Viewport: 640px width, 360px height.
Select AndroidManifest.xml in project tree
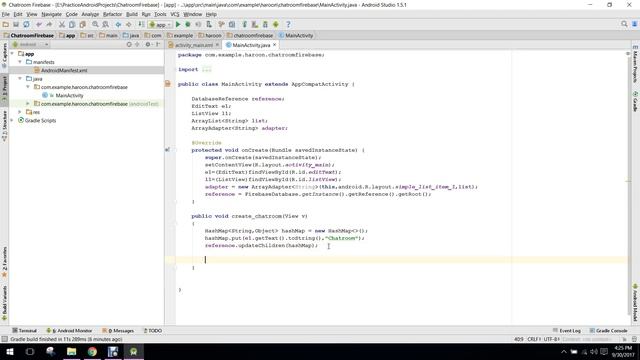(64, 70)
